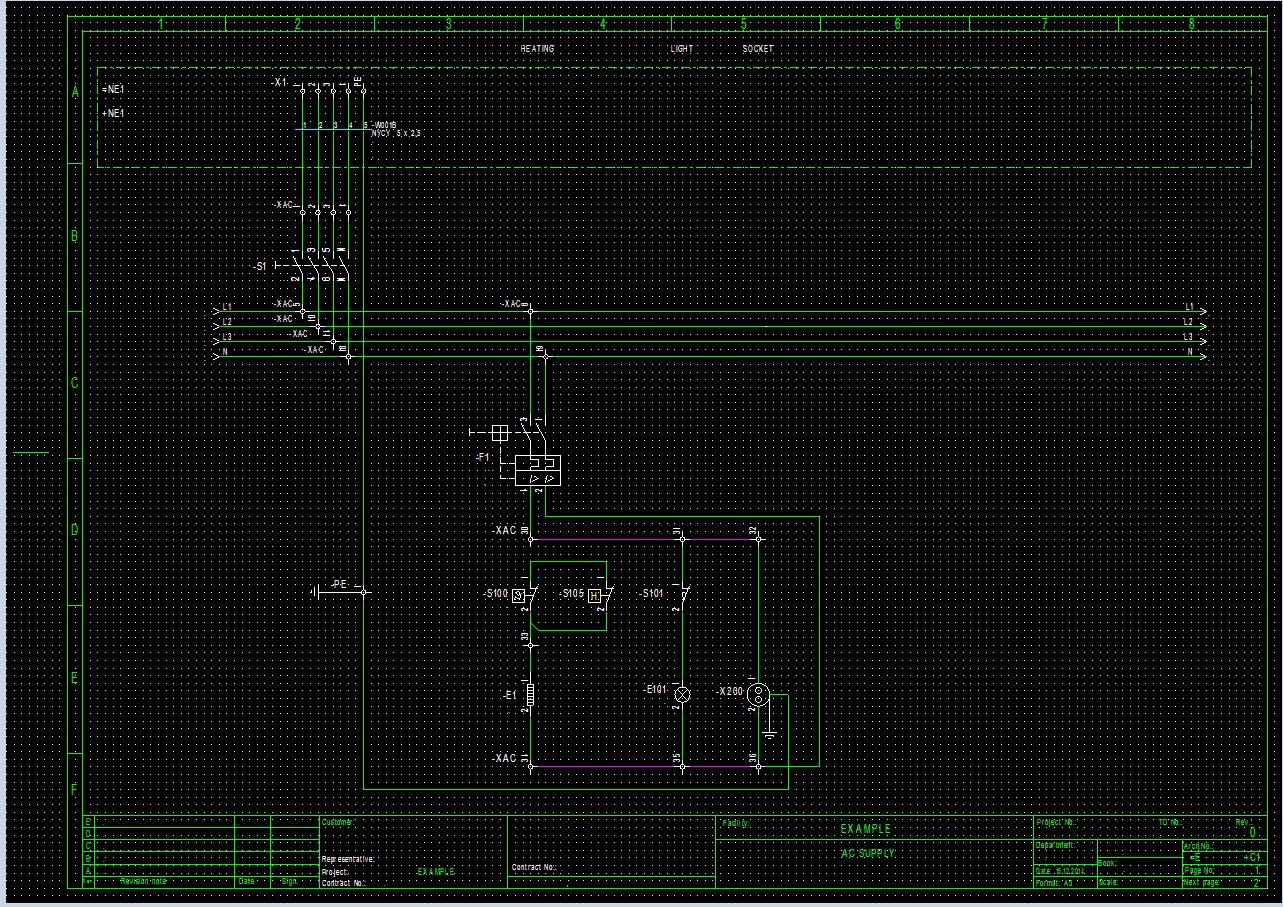
Task: Click the LIGHT column heading
Action: (681, 49)
